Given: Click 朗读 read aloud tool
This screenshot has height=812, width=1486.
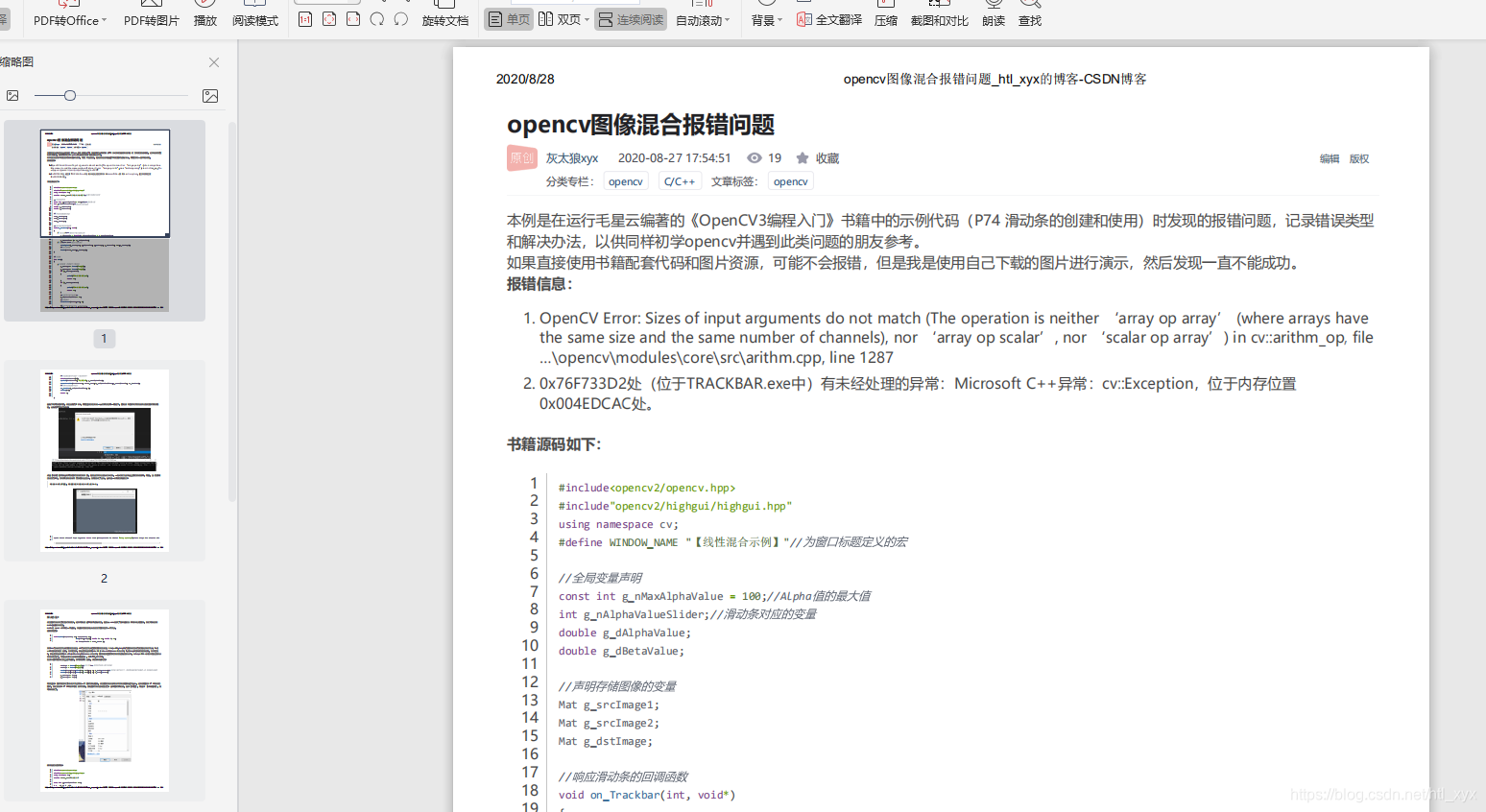Looking at the screenshot, I should tap(994, 20).
